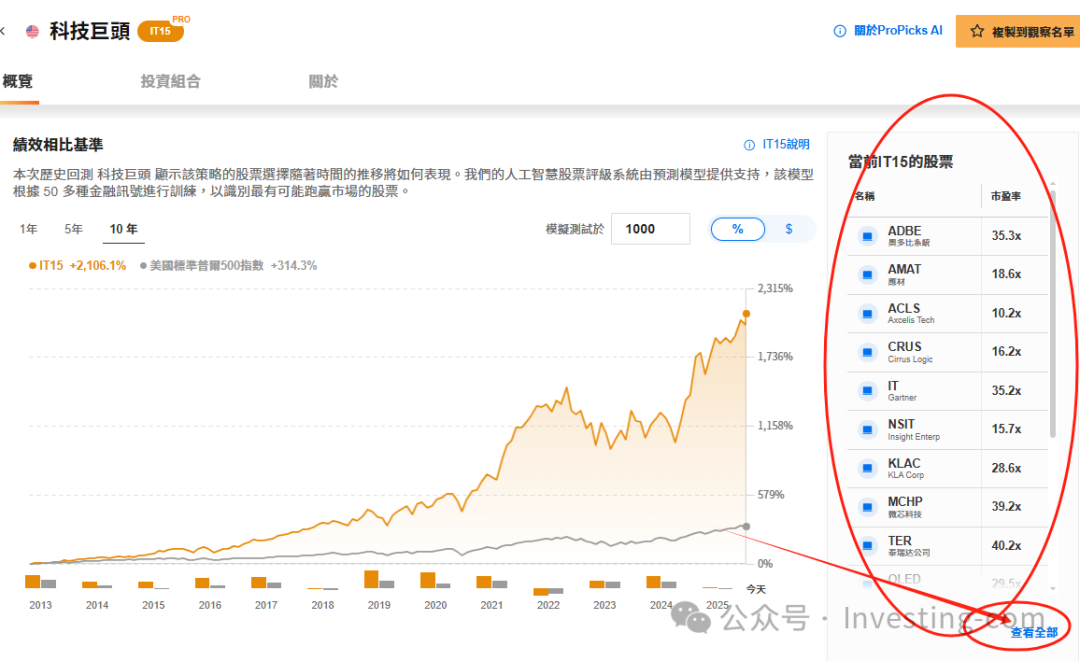The width and height of the screenshot is (1080, 661).
Task: Click the KLAC stock icon
Action: [867, 469]
